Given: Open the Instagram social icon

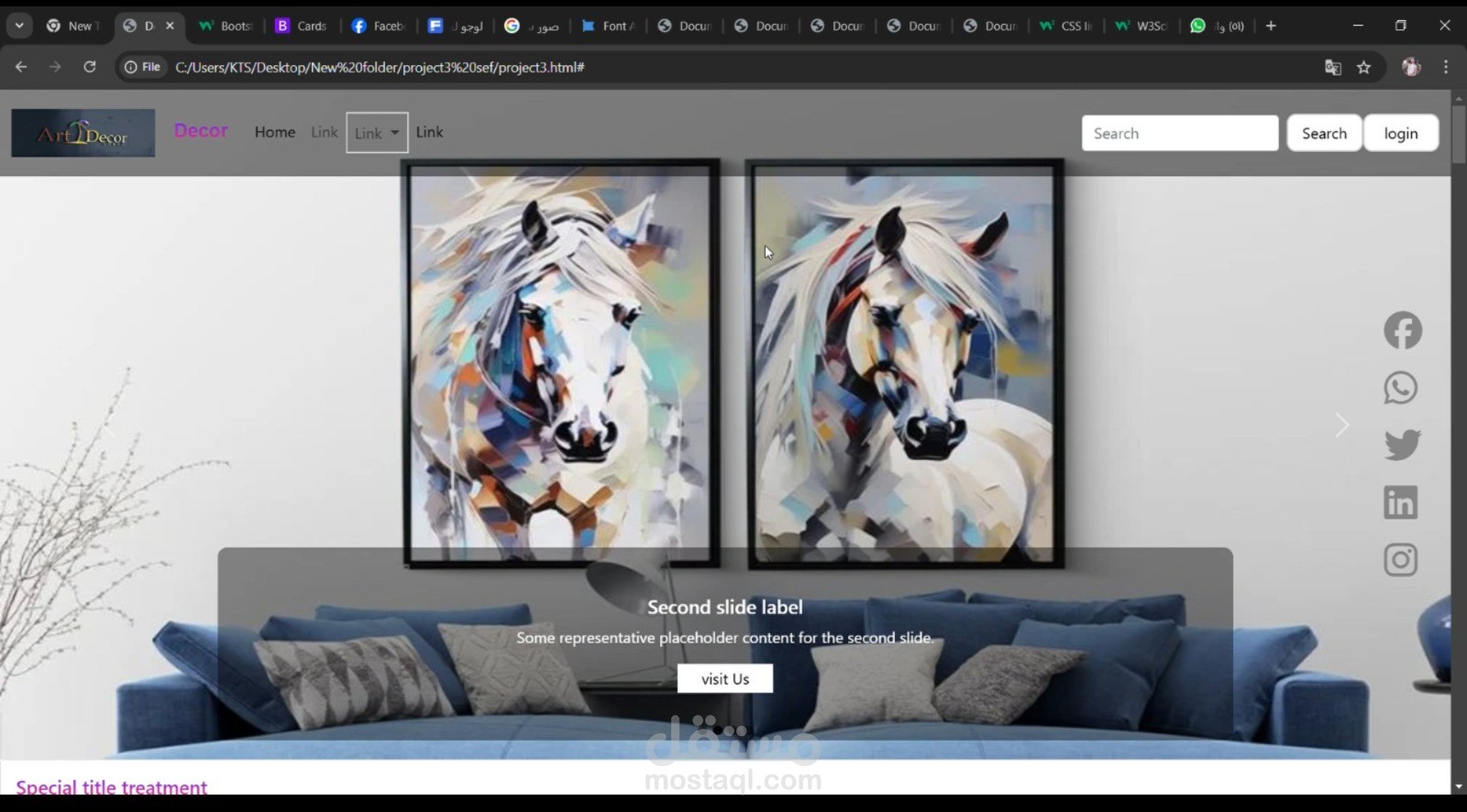Looking at the screenshot, I should 1400,560.
